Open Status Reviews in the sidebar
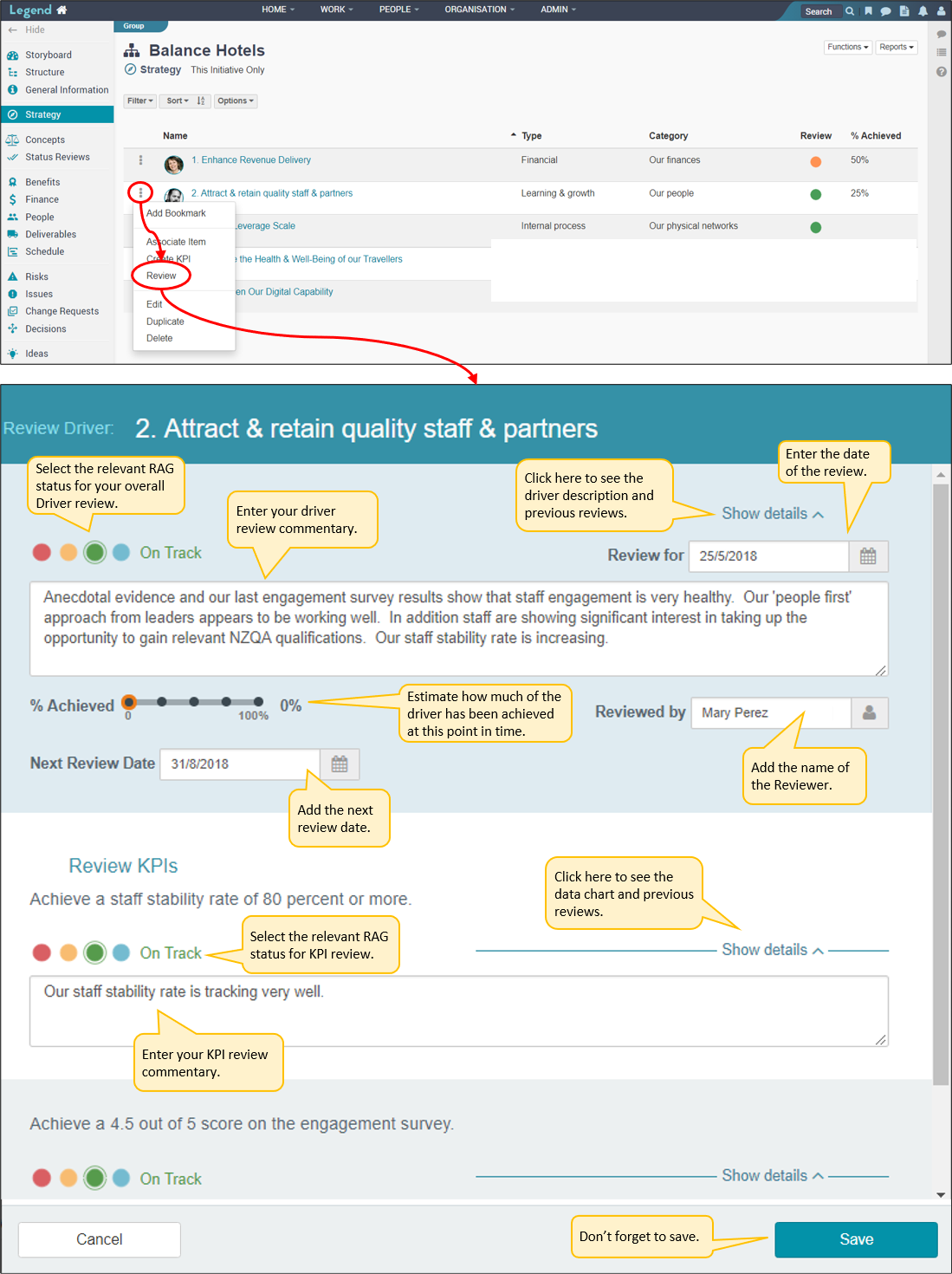This screenshot has height=1274, width=952. click(57, 158)
